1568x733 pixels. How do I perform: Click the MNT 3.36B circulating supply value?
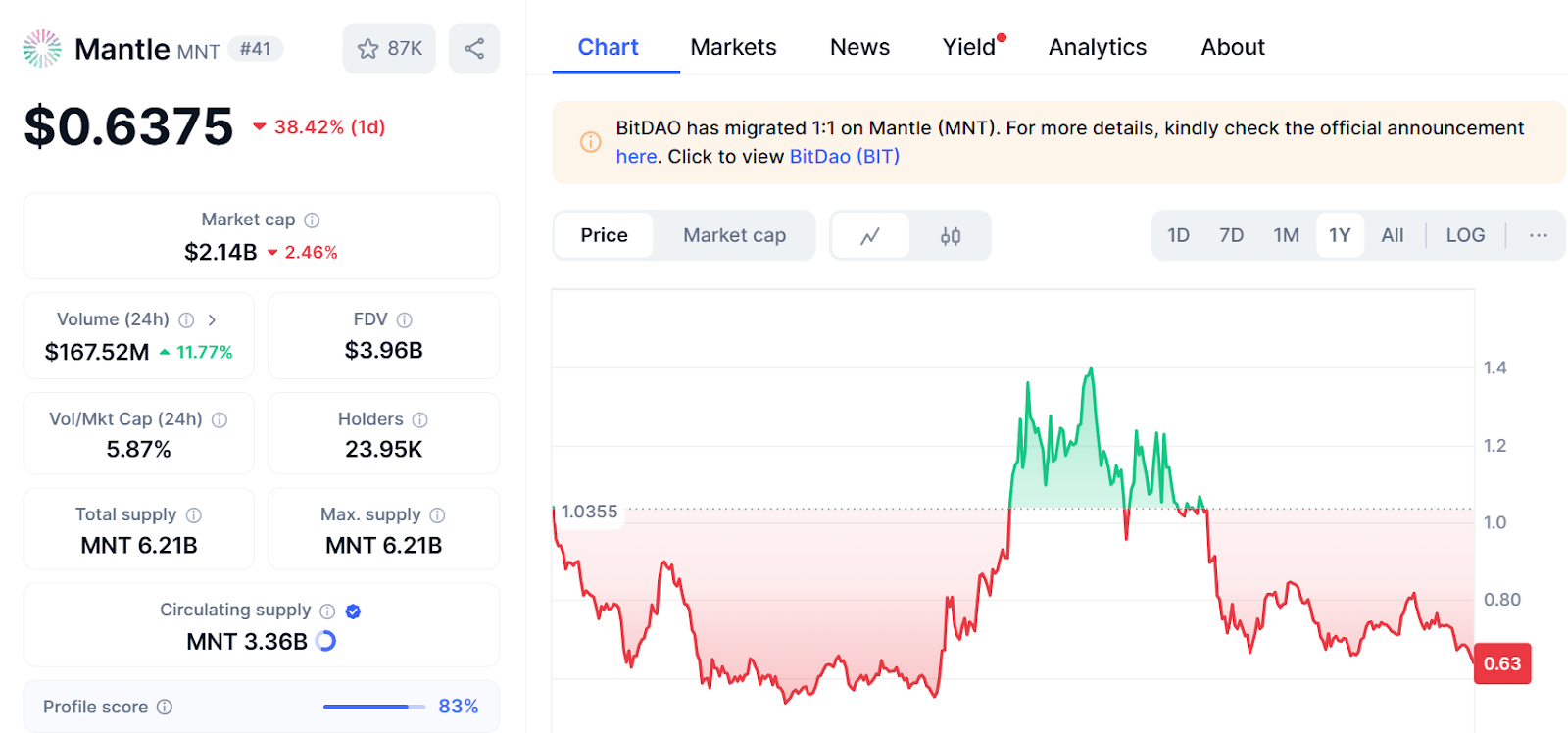[x=247, y=641]
